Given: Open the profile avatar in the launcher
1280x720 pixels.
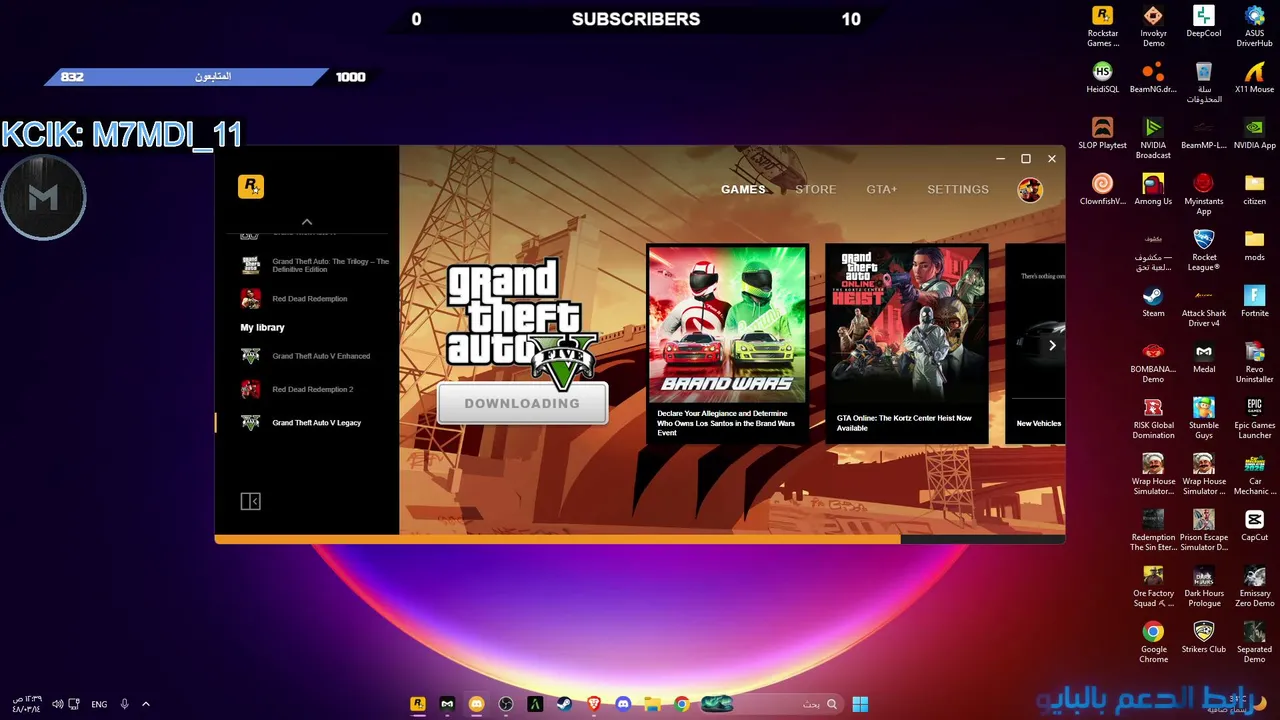Looking at the screenshot, I should pos(1030,189).
